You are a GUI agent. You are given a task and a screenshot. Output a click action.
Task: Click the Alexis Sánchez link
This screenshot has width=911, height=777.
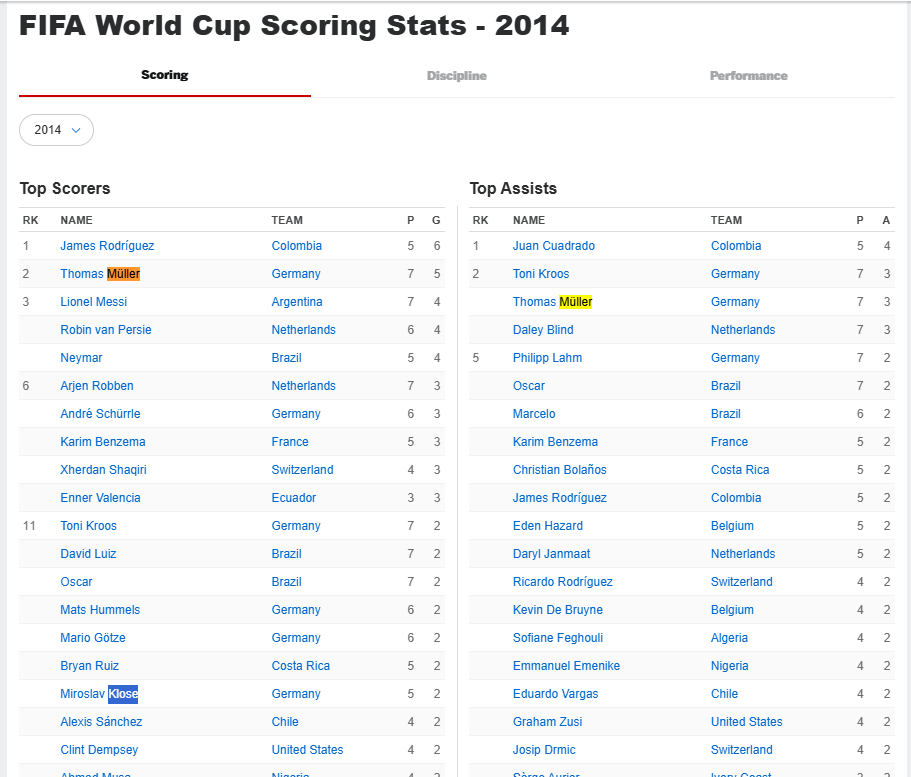pos(101,722)
